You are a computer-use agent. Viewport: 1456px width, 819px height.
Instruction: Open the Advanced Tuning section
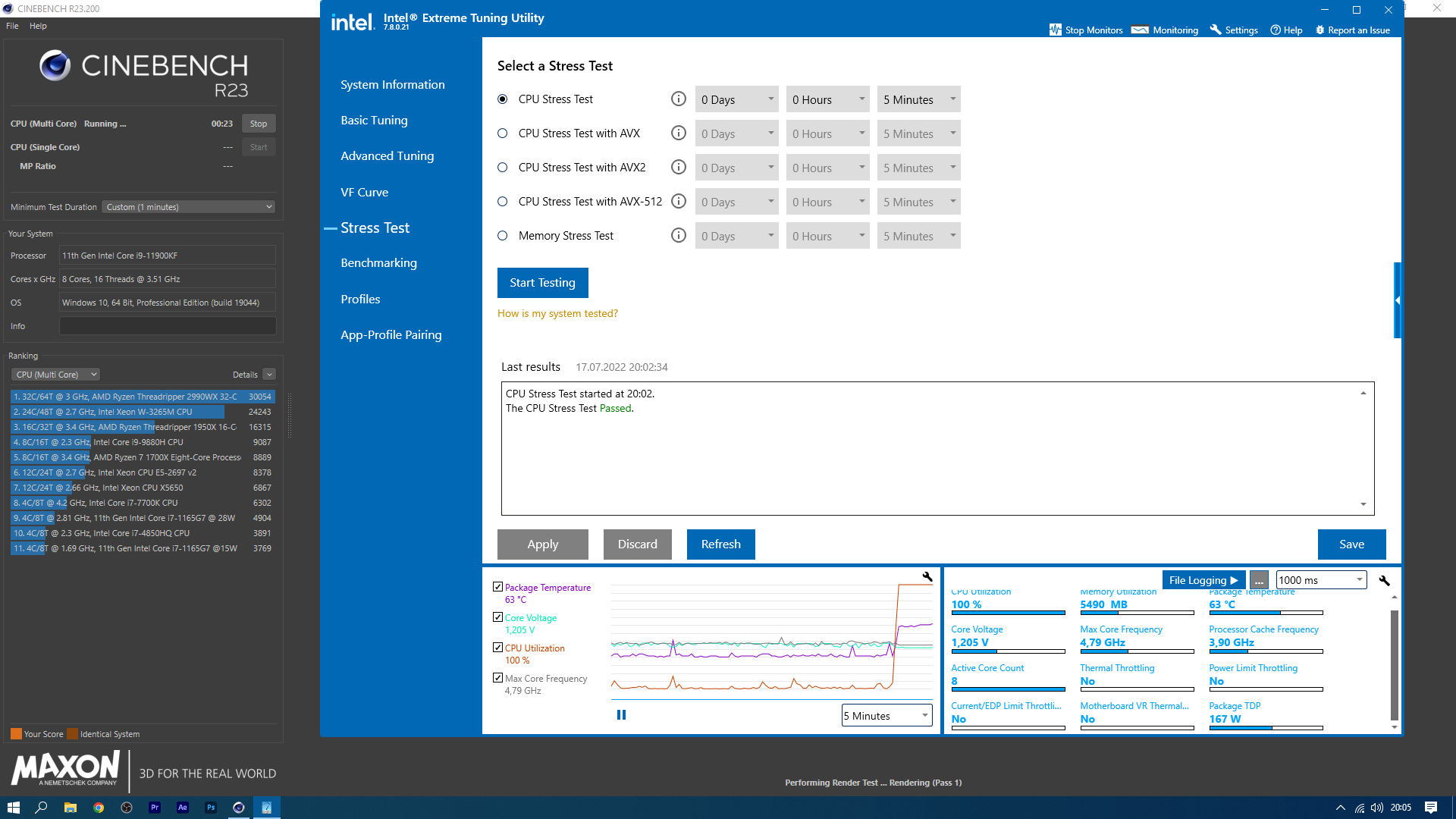(387, 156)
